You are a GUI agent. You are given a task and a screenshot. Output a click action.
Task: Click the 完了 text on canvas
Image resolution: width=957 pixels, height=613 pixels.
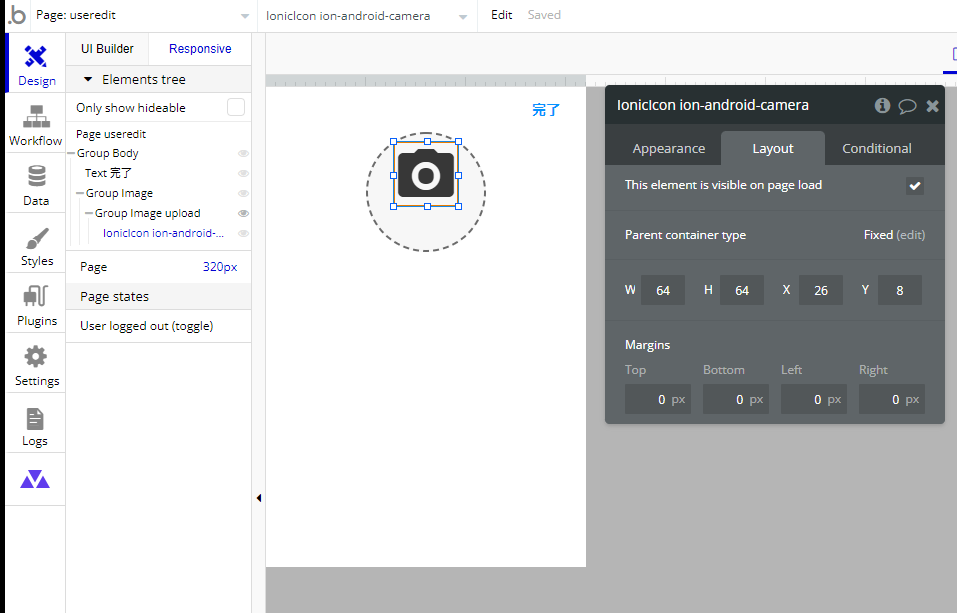tap(546, 110)
